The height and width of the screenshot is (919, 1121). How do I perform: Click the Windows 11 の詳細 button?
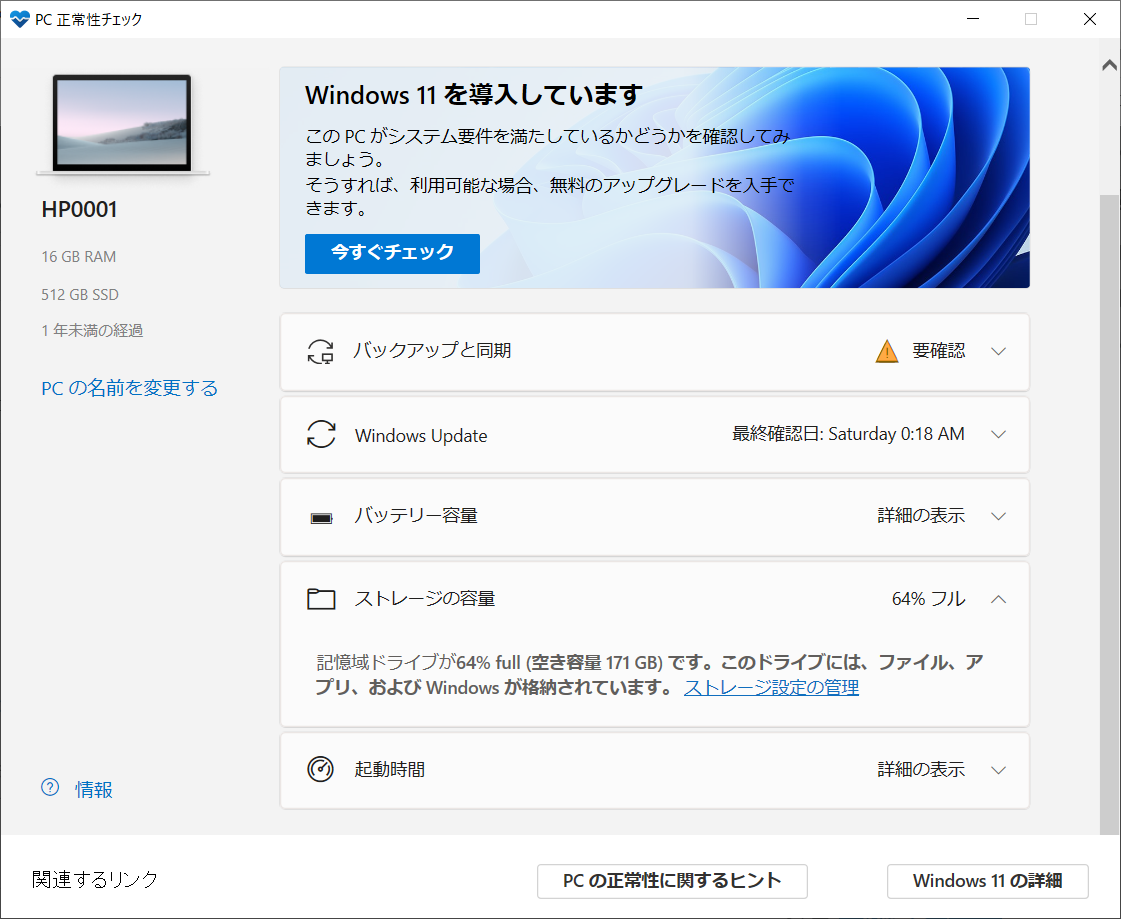click(987, 881)
